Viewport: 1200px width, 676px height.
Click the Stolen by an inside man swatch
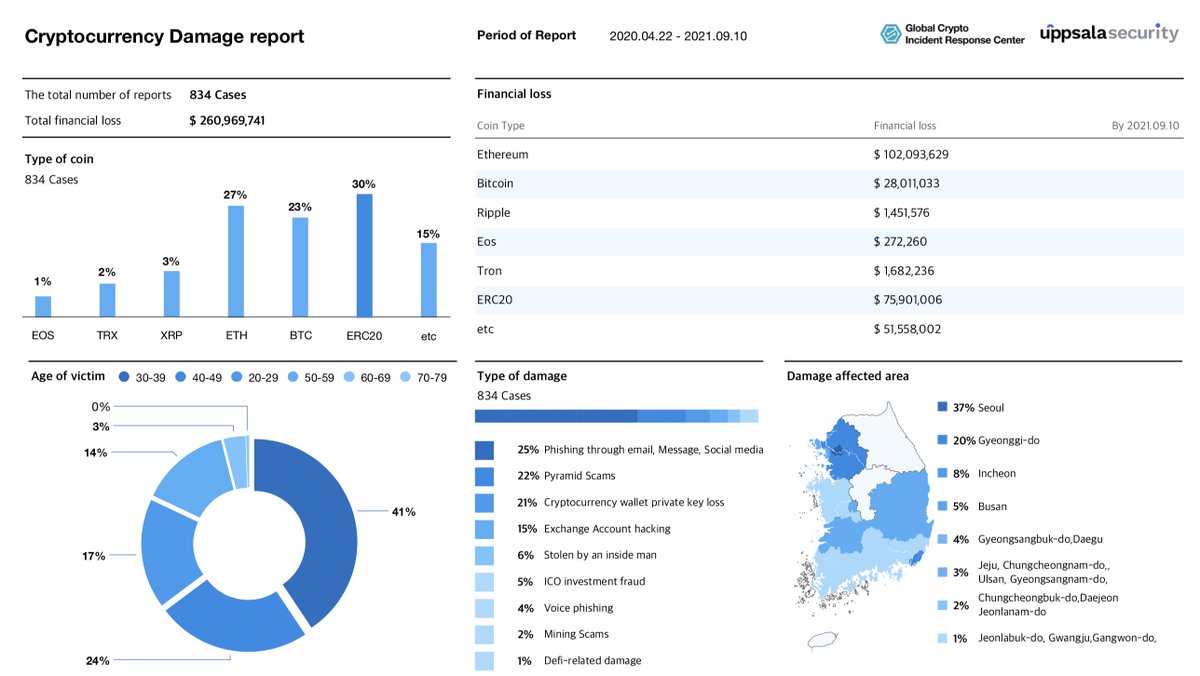(x=484, y=555)
